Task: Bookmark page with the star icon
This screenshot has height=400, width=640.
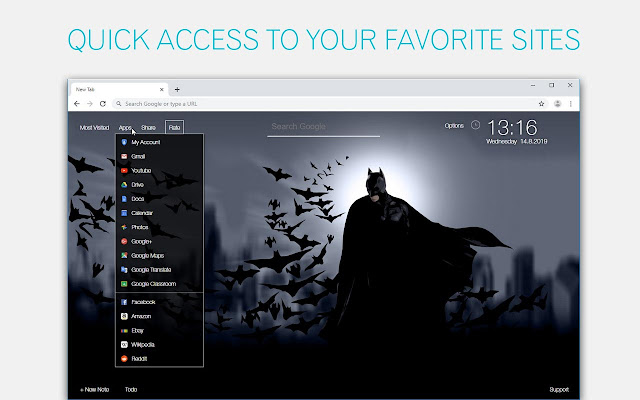Action: 541,104
